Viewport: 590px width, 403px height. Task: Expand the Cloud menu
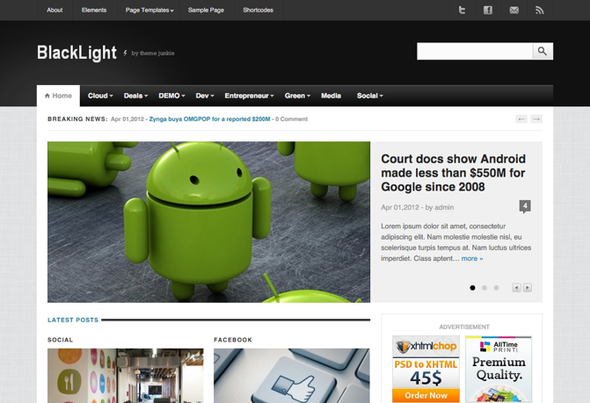click(x=100, y=96)
